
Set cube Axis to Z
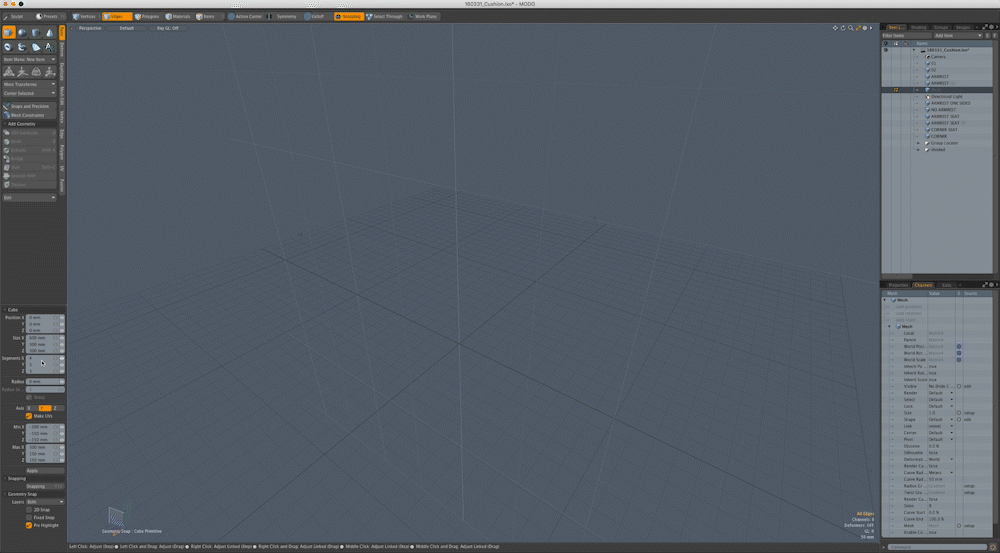click(57, 408)
